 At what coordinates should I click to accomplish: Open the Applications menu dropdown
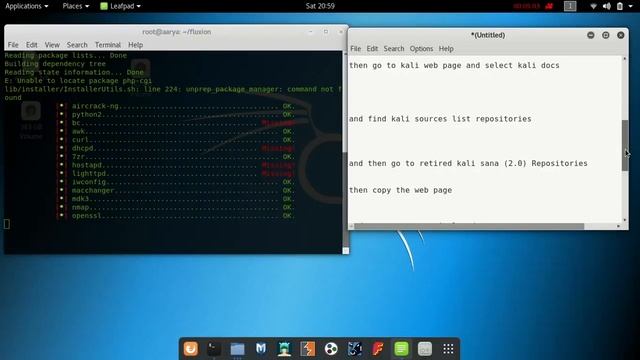[x=27, y=6]
